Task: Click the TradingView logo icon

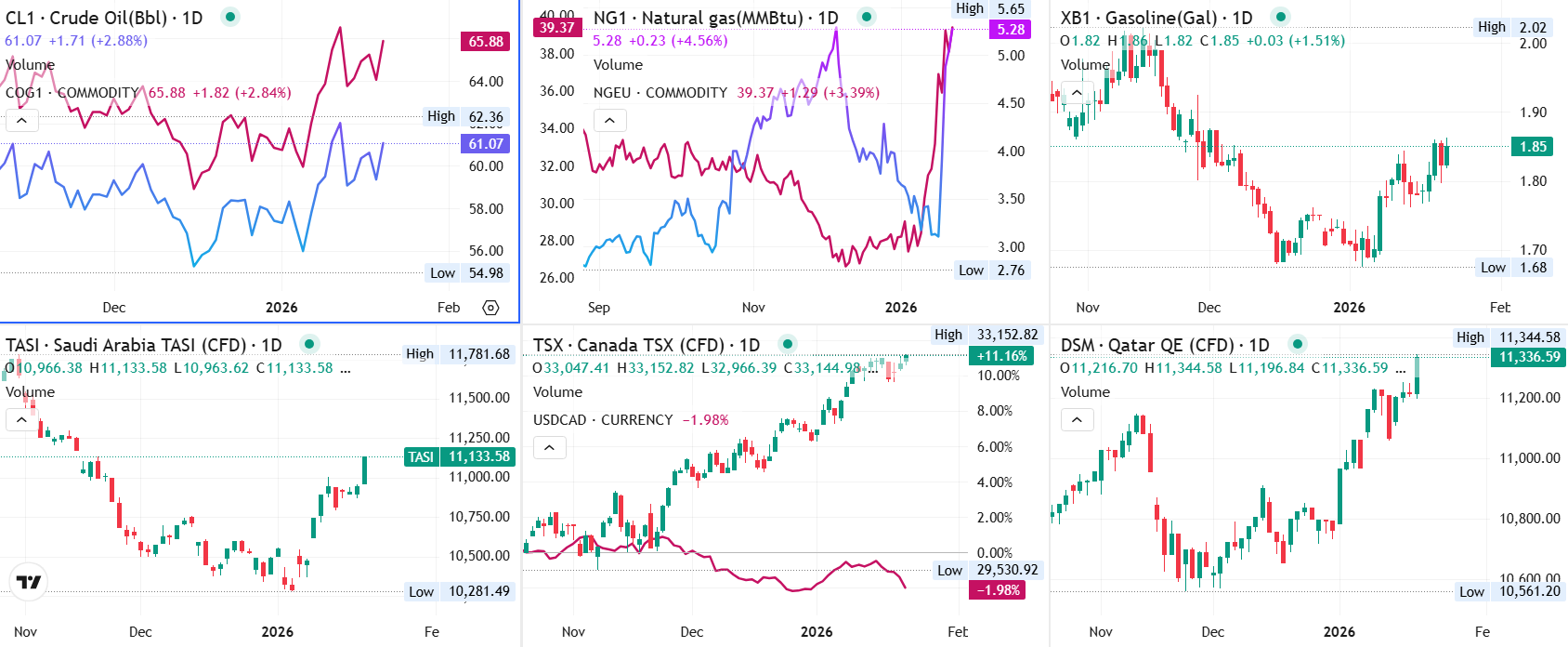Action: point(29,582)
